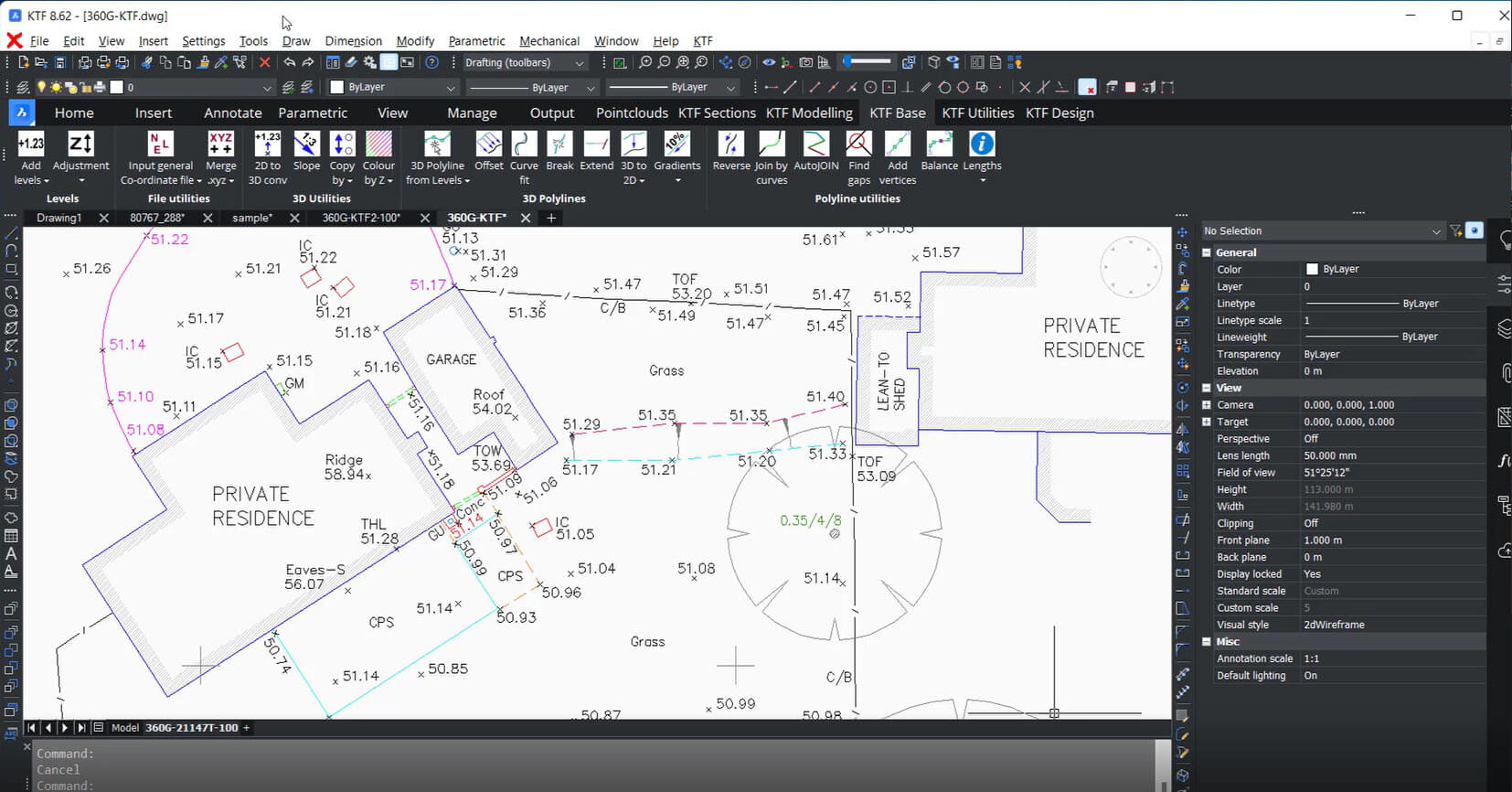Toggle the layer light bulb on/off icon

41,88
